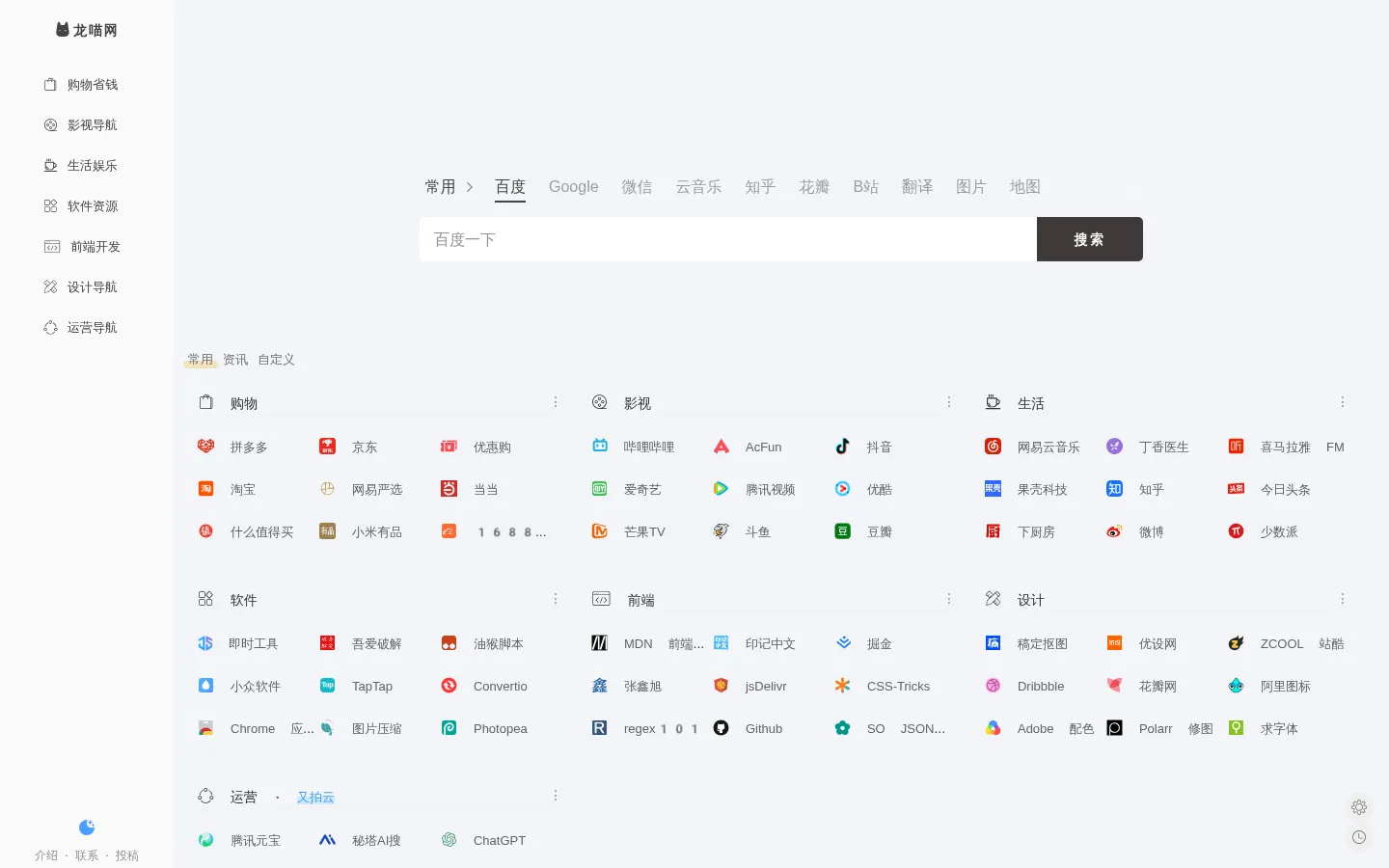Open the 投稿 footer link
This screenshot has width=1389, height=868.
[x=126, y=855]
